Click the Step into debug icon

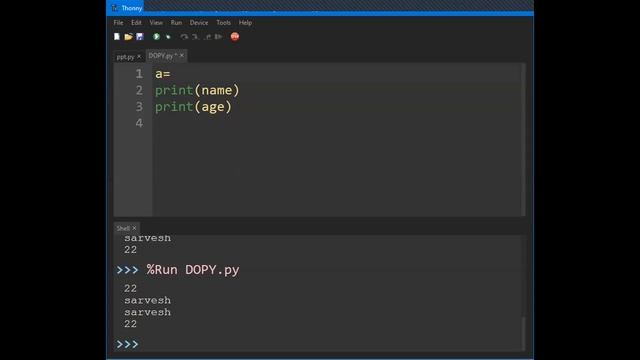[196, 37]
